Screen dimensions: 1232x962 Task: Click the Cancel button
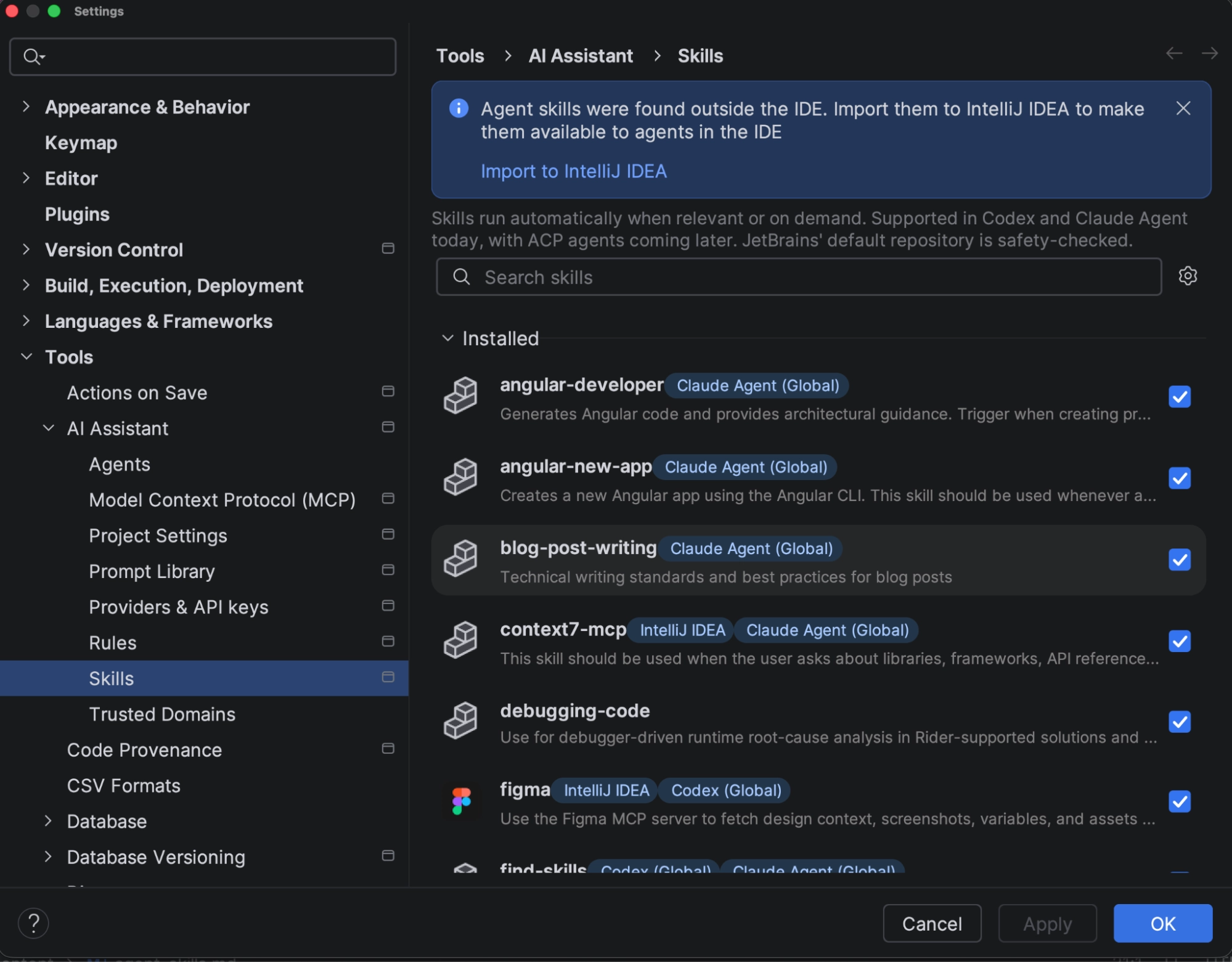932,923
